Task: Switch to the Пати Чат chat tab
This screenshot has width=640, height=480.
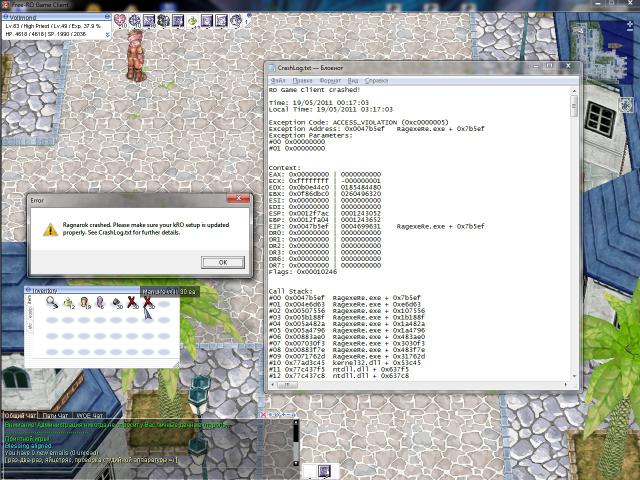Action: [55, 416]
